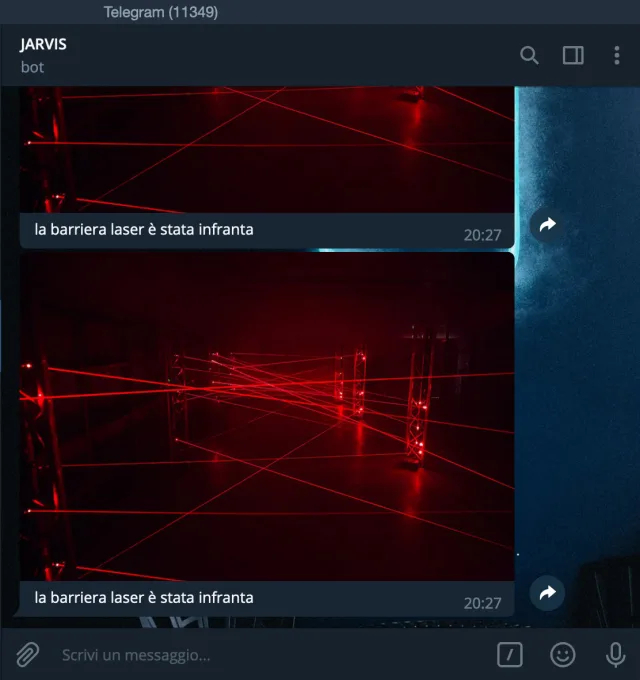Forward the lower laser barrier message
This screenshot has height=680, width=640.
click(x=547, y=593)
